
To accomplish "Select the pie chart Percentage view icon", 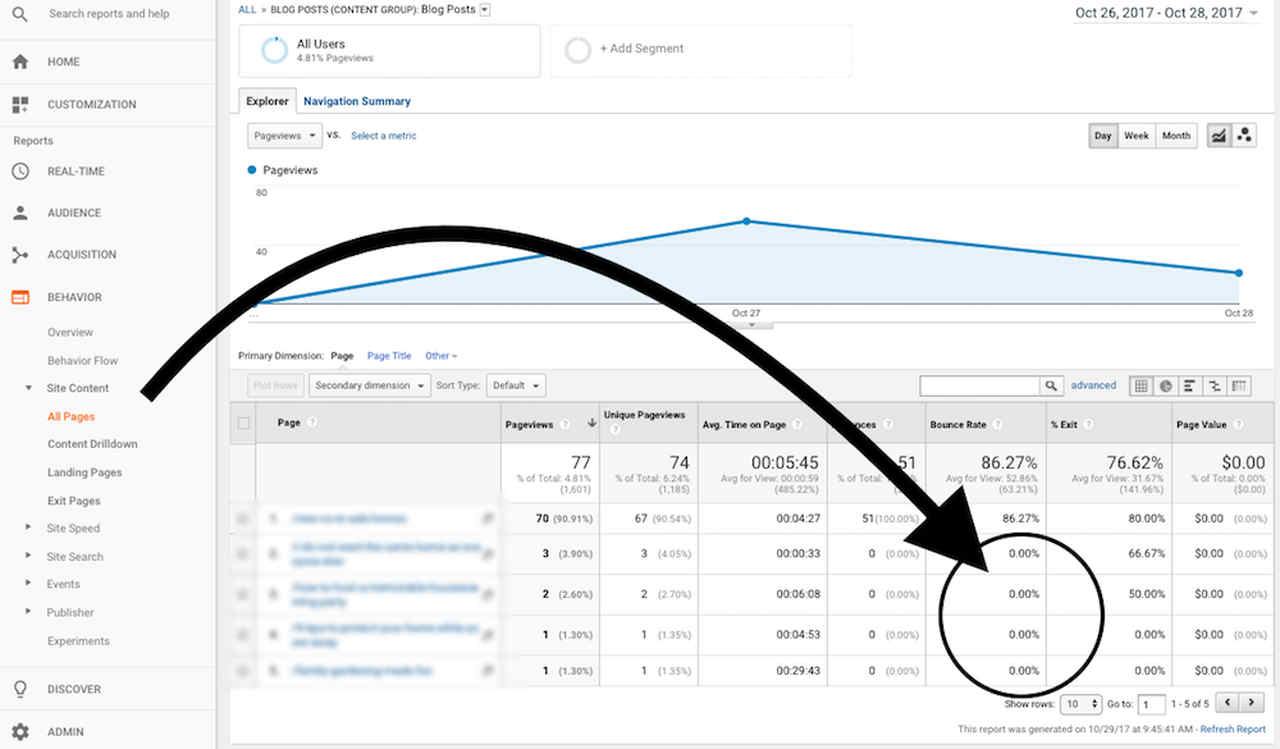I will (x=1165, y=385).
